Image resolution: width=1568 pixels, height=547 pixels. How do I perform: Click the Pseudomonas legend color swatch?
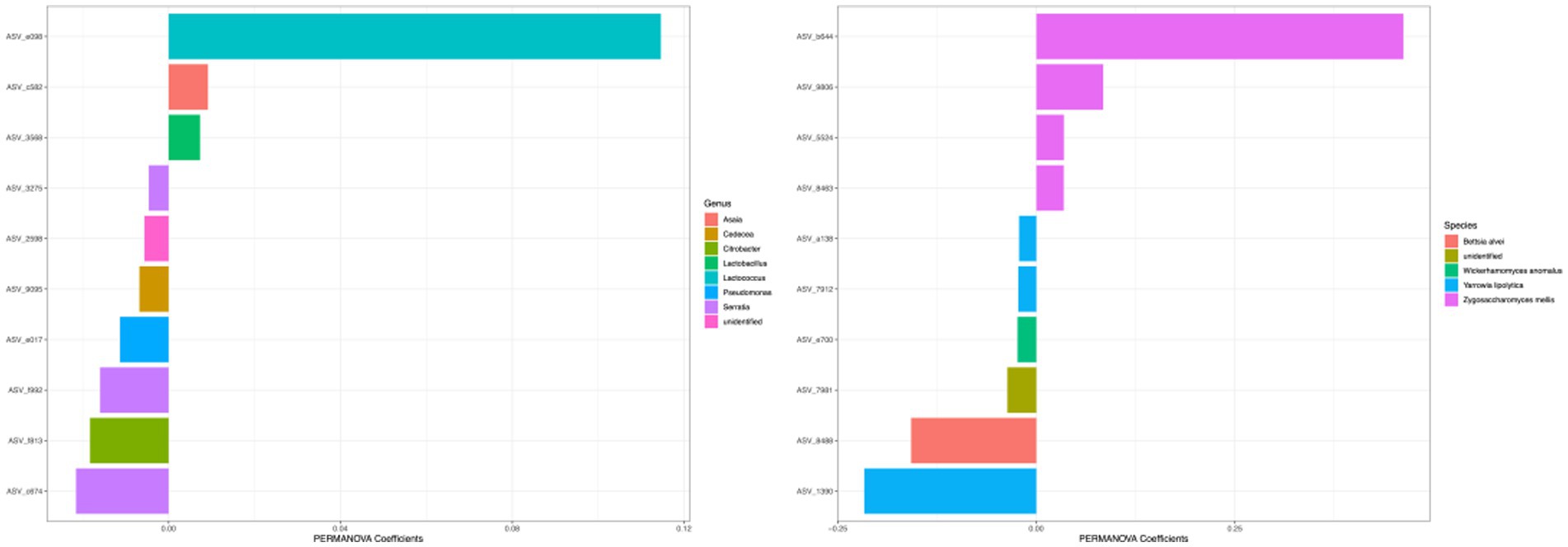711,292
